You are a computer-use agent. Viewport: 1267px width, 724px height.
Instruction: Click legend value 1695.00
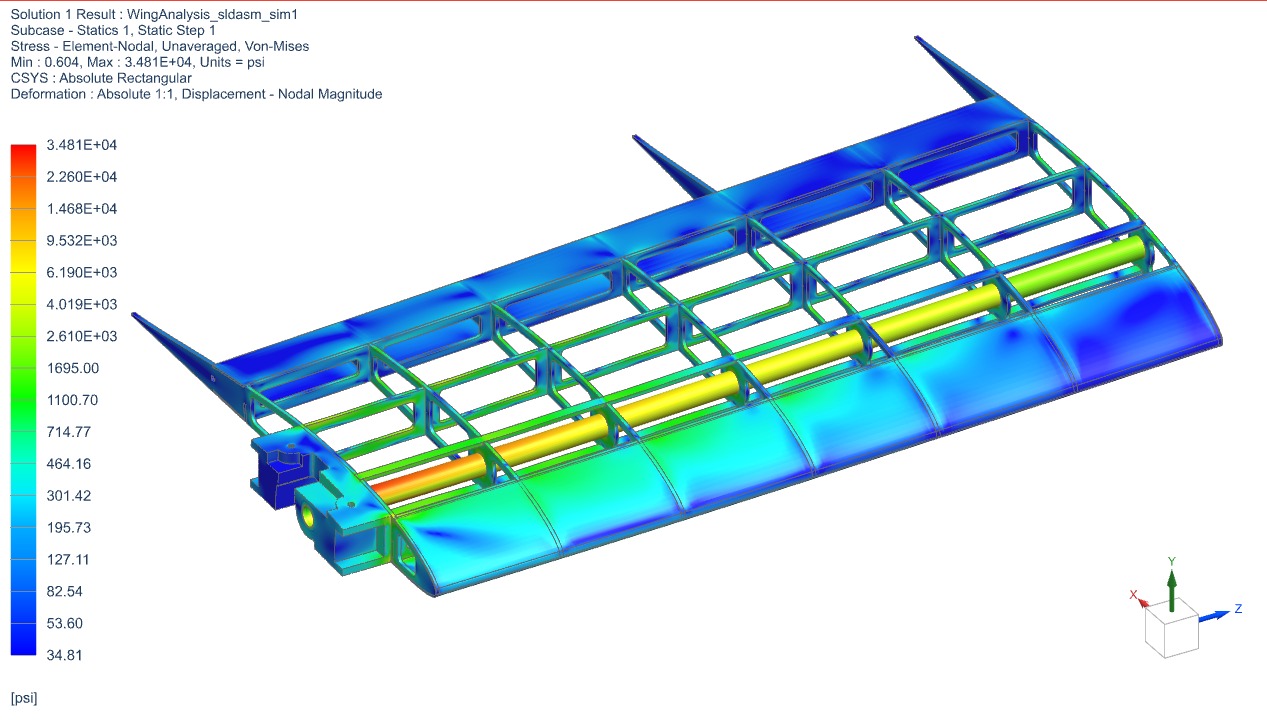point(73,369)
